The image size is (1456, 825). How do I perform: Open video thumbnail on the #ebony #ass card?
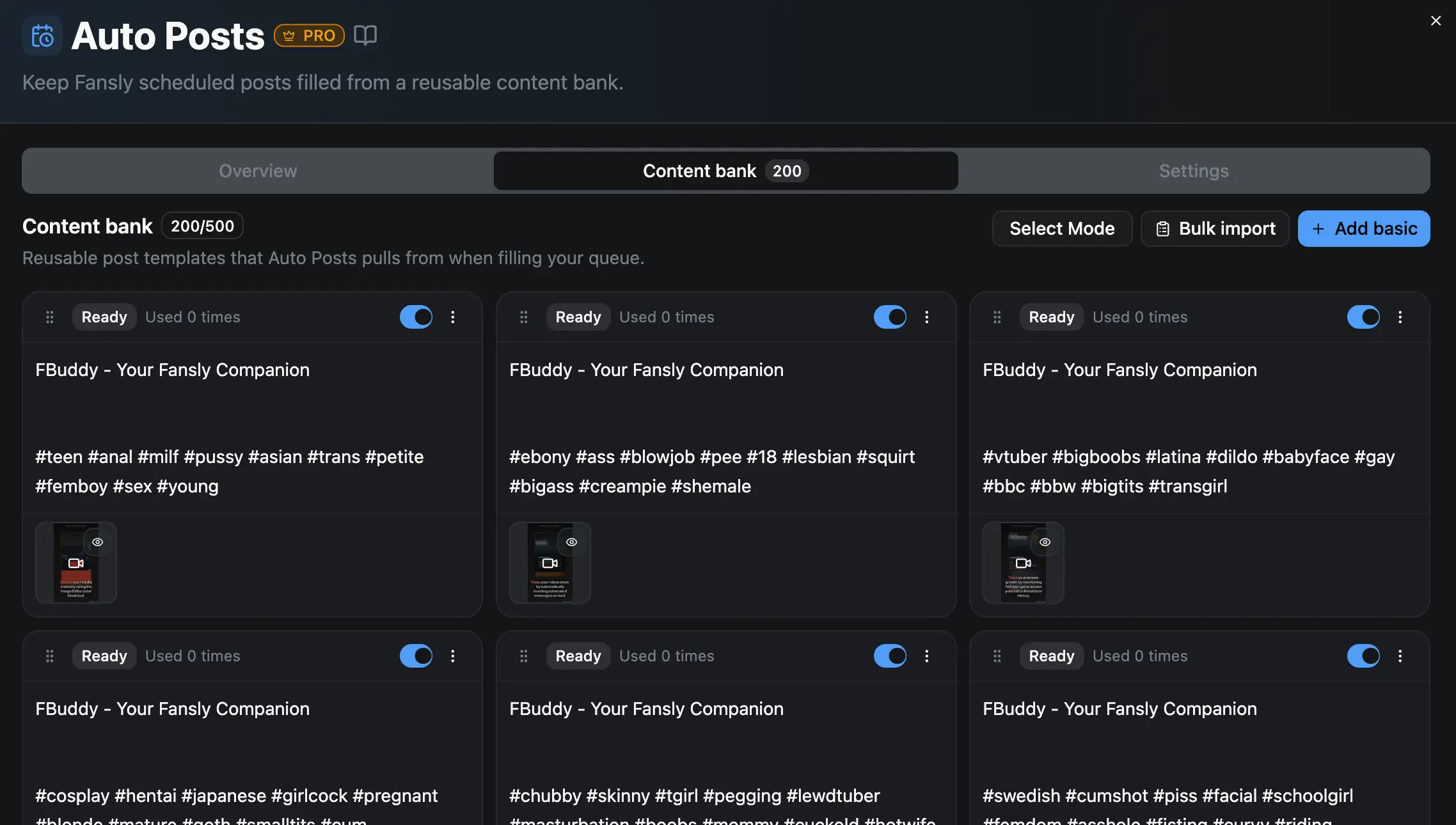(x=550, y=563)
